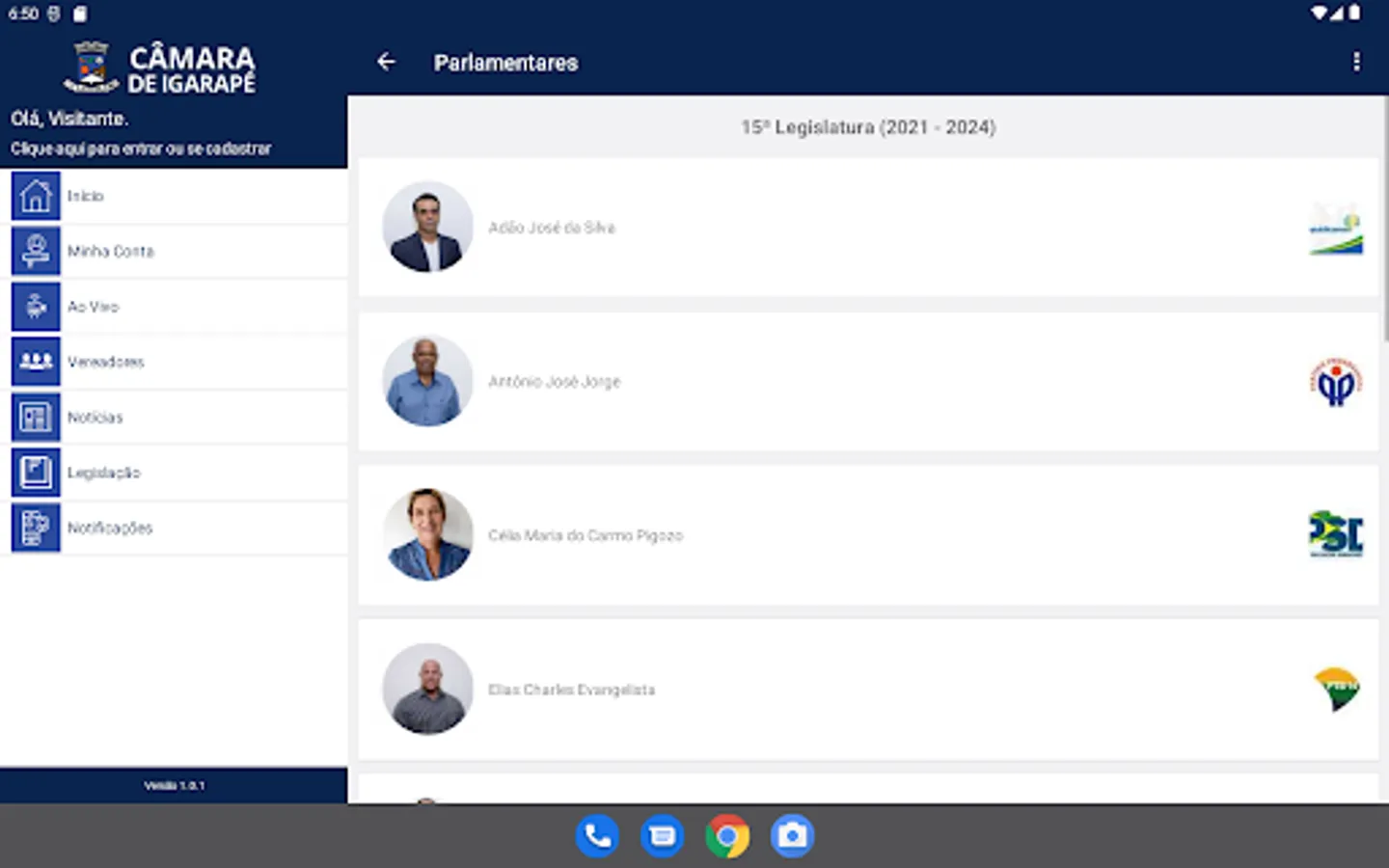
Task: Click the Início home icon
Action: (36, 196)
